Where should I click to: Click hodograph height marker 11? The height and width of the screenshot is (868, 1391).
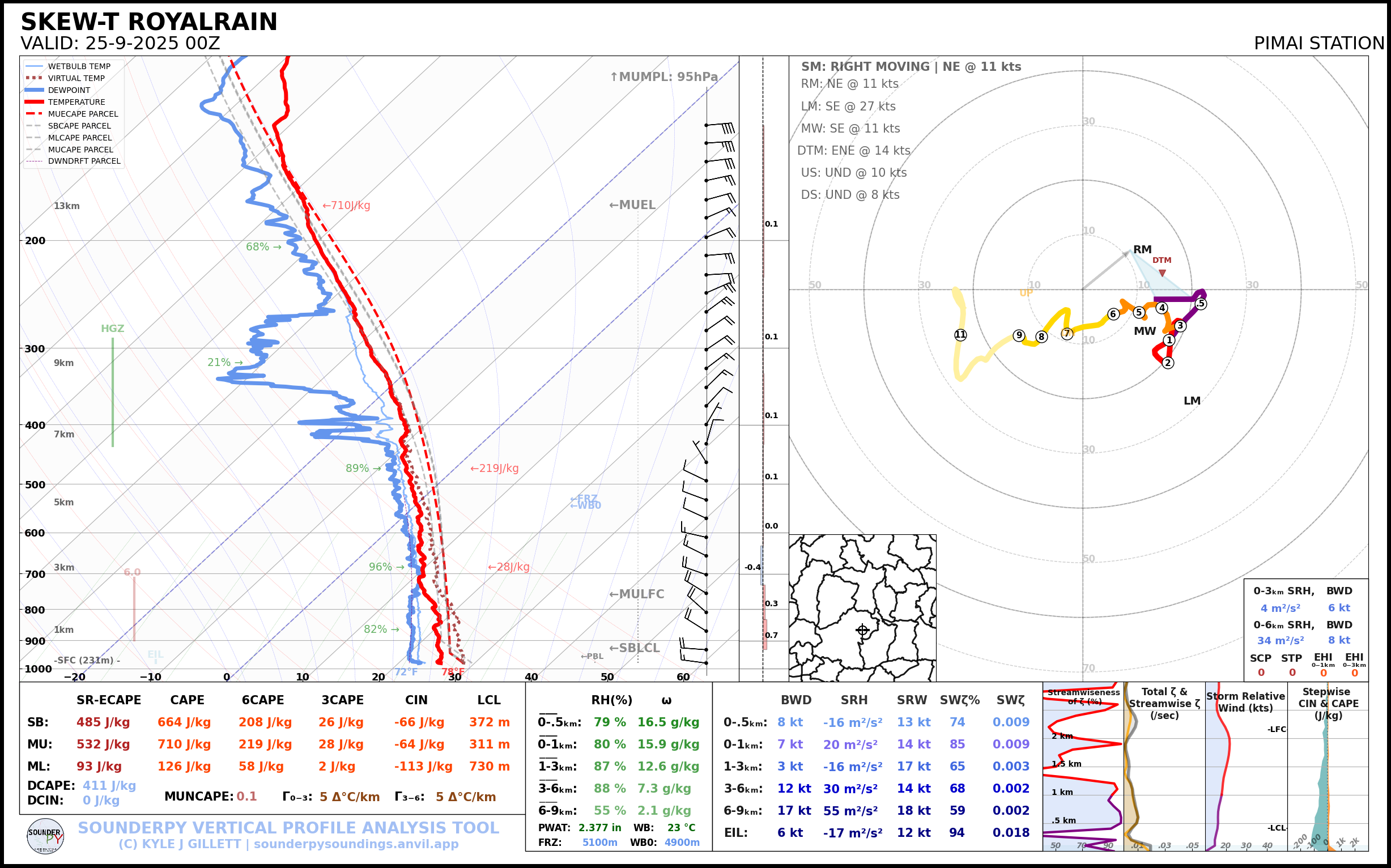pos(960,335)
